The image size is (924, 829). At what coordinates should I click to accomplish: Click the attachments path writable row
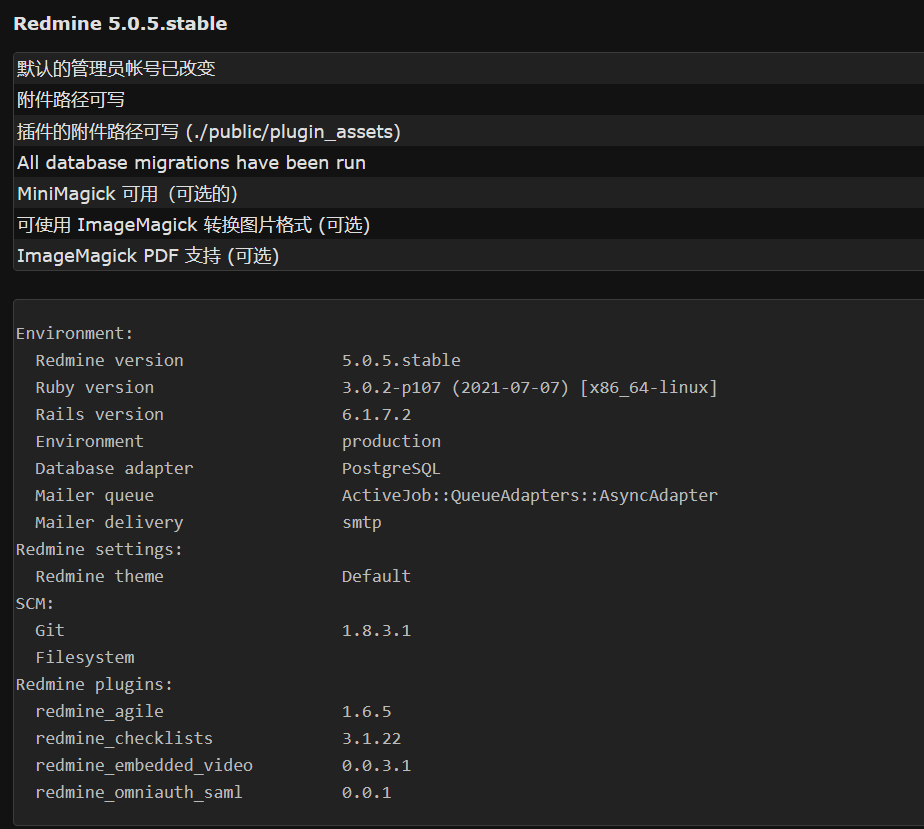469,100
